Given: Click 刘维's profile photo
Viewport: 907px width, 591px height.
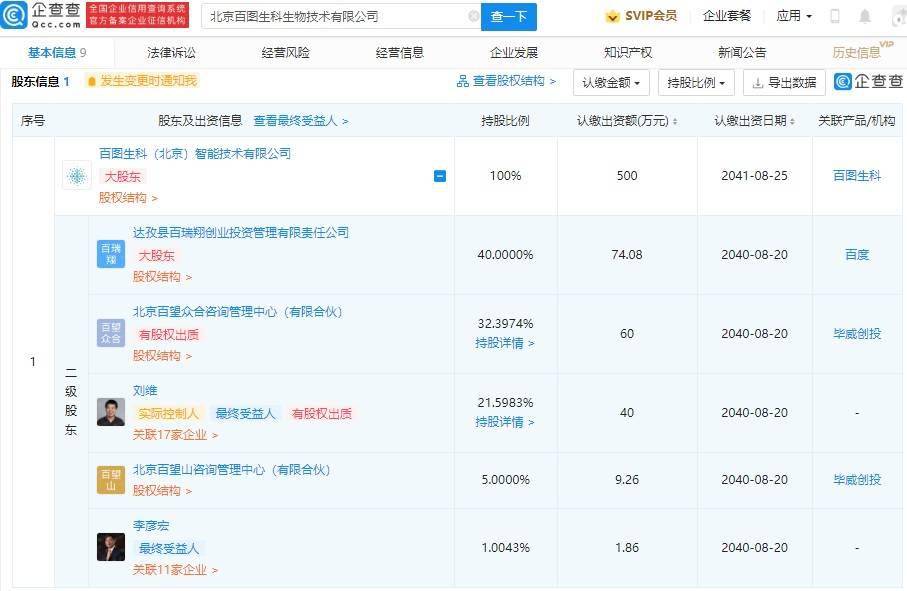Looking at the screenshot, I should pyautogui.click(x=111, y=412).
